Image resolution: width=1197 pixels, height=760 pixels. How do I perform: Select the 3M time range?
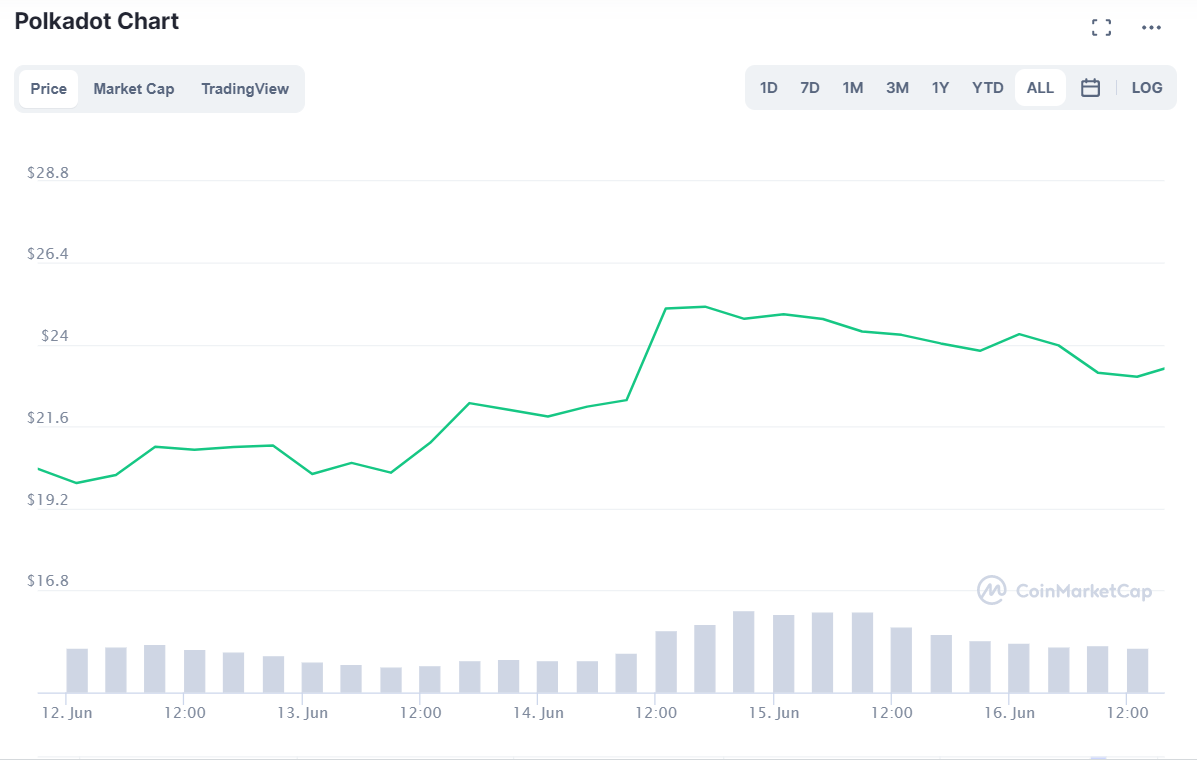pyautogui.click(x=896, y=87)
